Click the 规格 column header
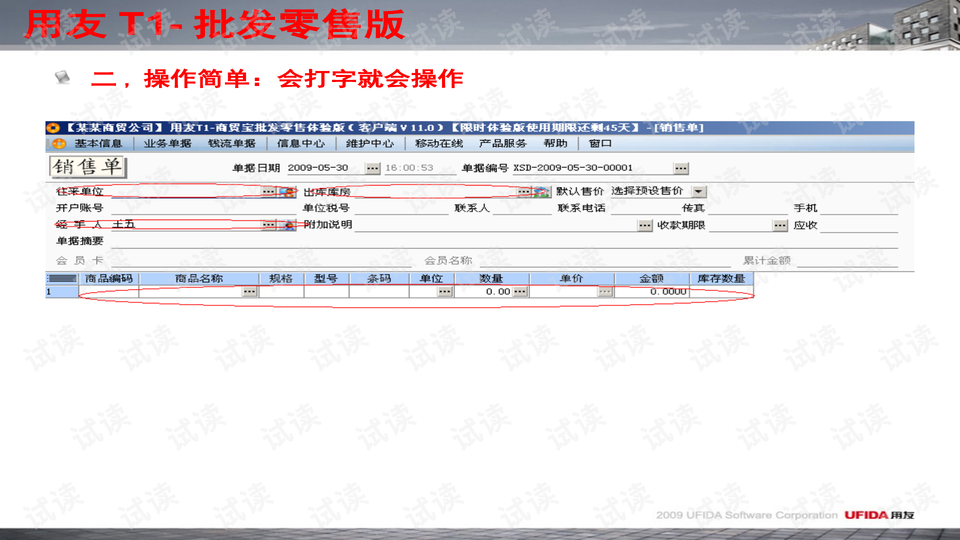The width and height of the screenshot is (960, 540). pyautogui.click(x=281, y=279)
